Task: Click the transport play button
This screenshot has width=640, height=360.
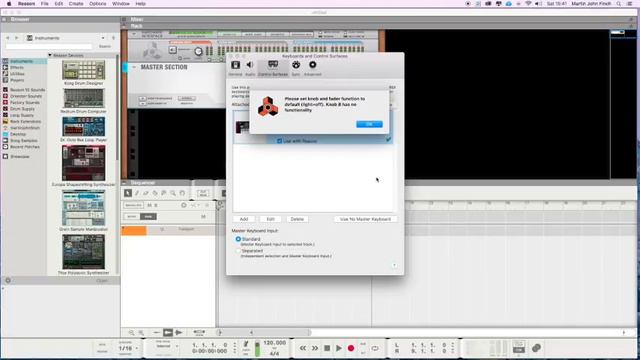Action: (339, 348)
